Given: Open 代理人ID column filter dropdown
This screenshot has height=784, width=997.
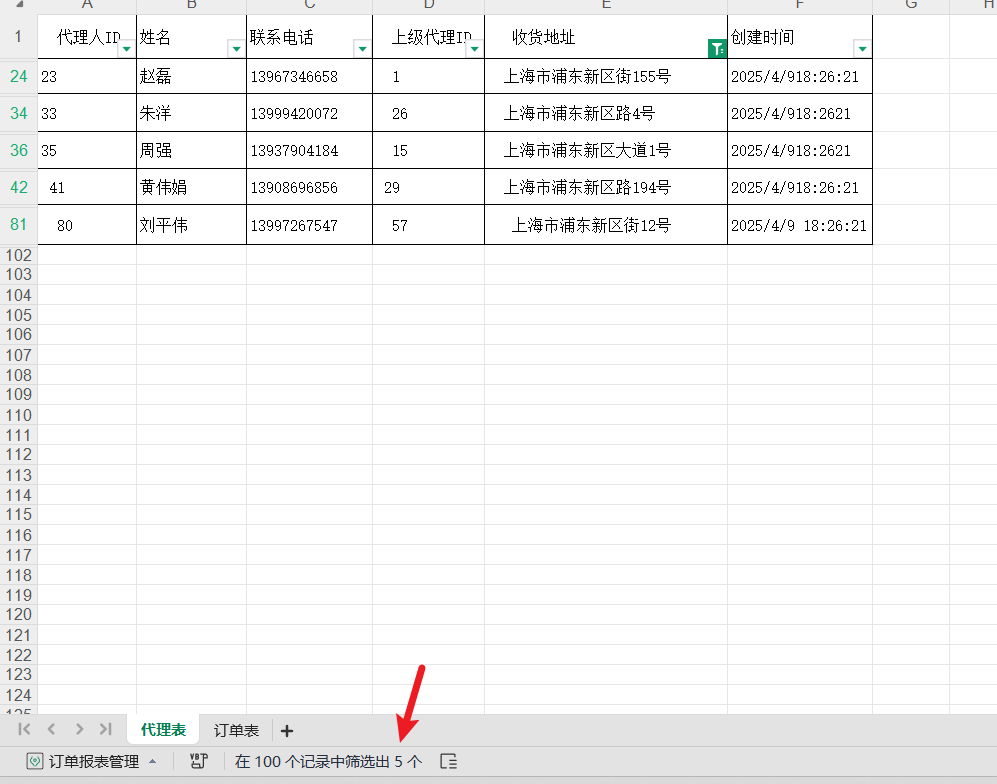Looking at the screenshot, I should pyautogui.click(x=126, y=48).
